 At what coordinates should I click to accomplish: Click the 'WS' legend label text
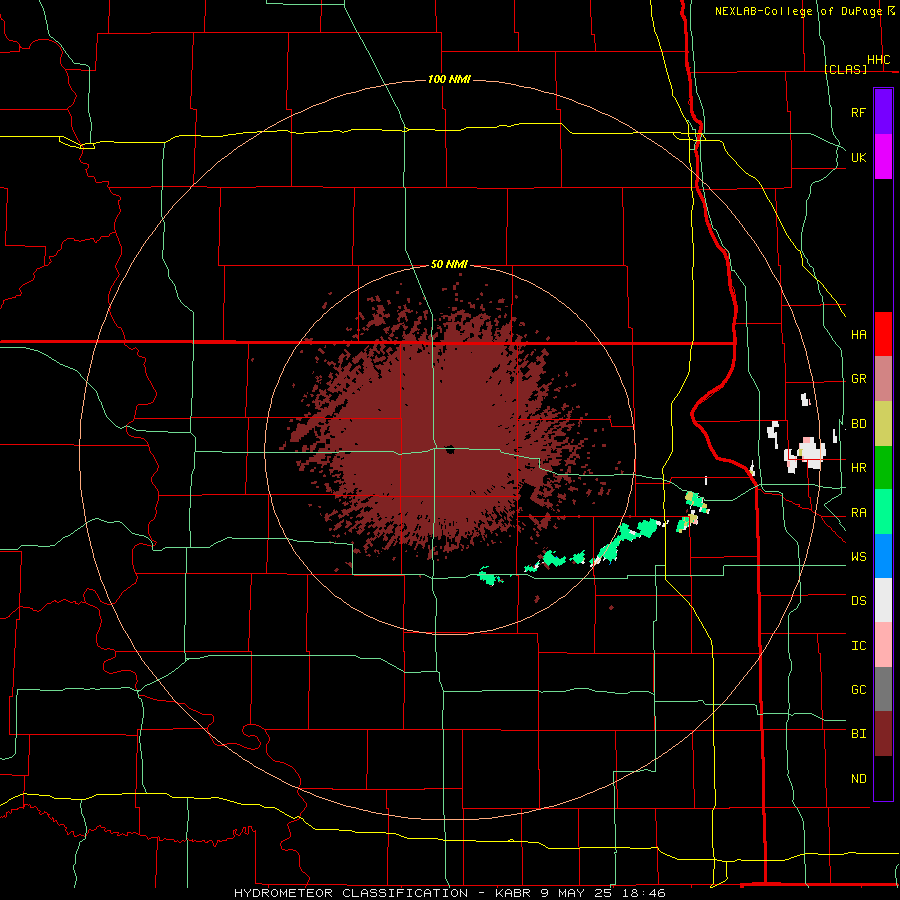tap(859, 556)
